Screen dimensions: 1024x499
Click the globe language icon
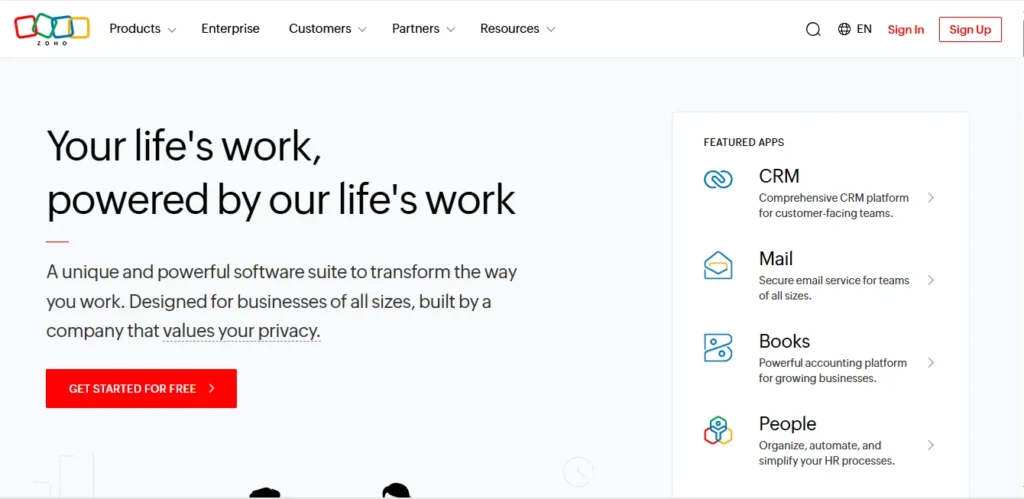[844, 29]
